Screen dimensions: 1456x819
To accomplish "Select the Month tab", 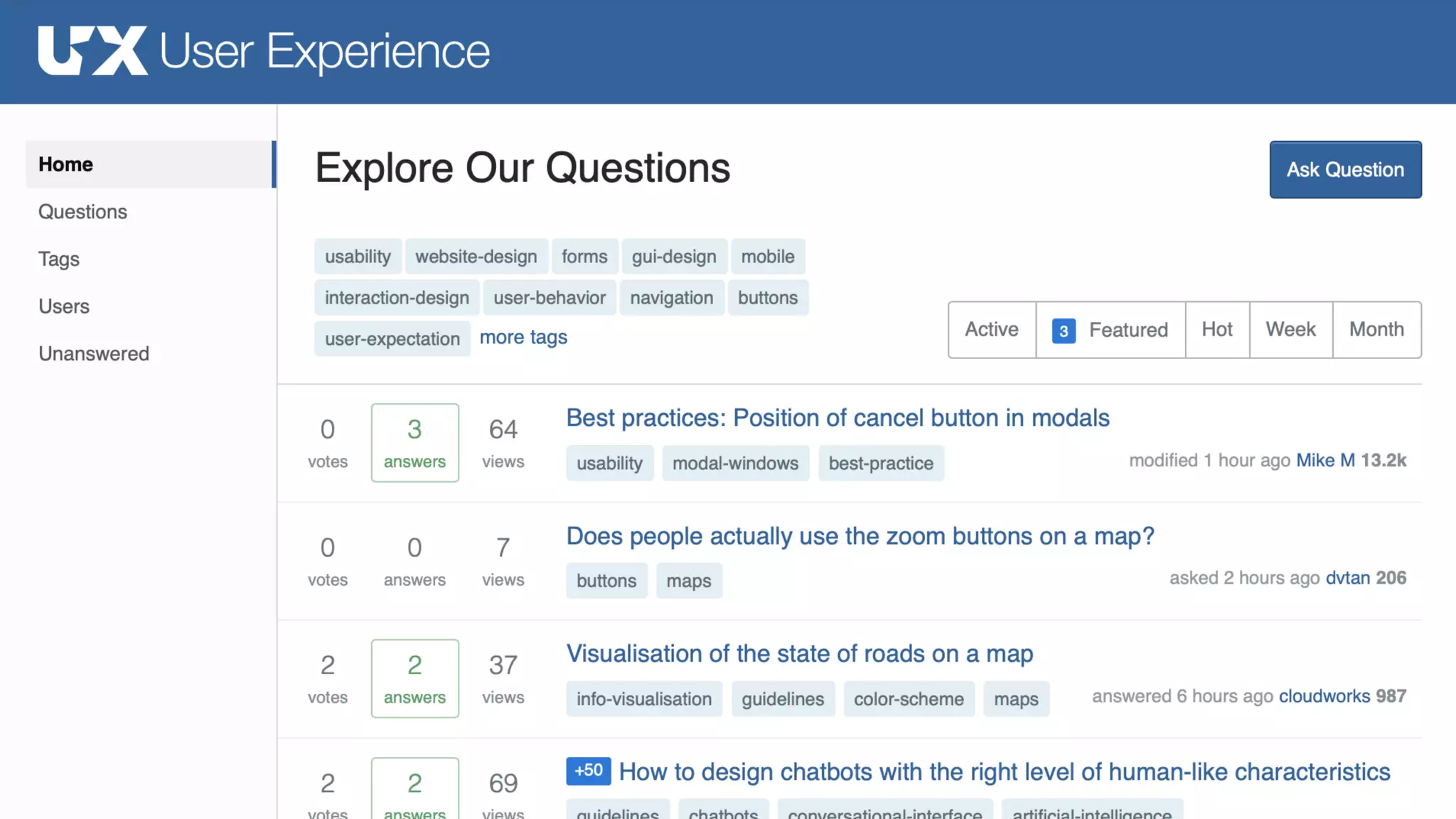I will coord(1376,330).
